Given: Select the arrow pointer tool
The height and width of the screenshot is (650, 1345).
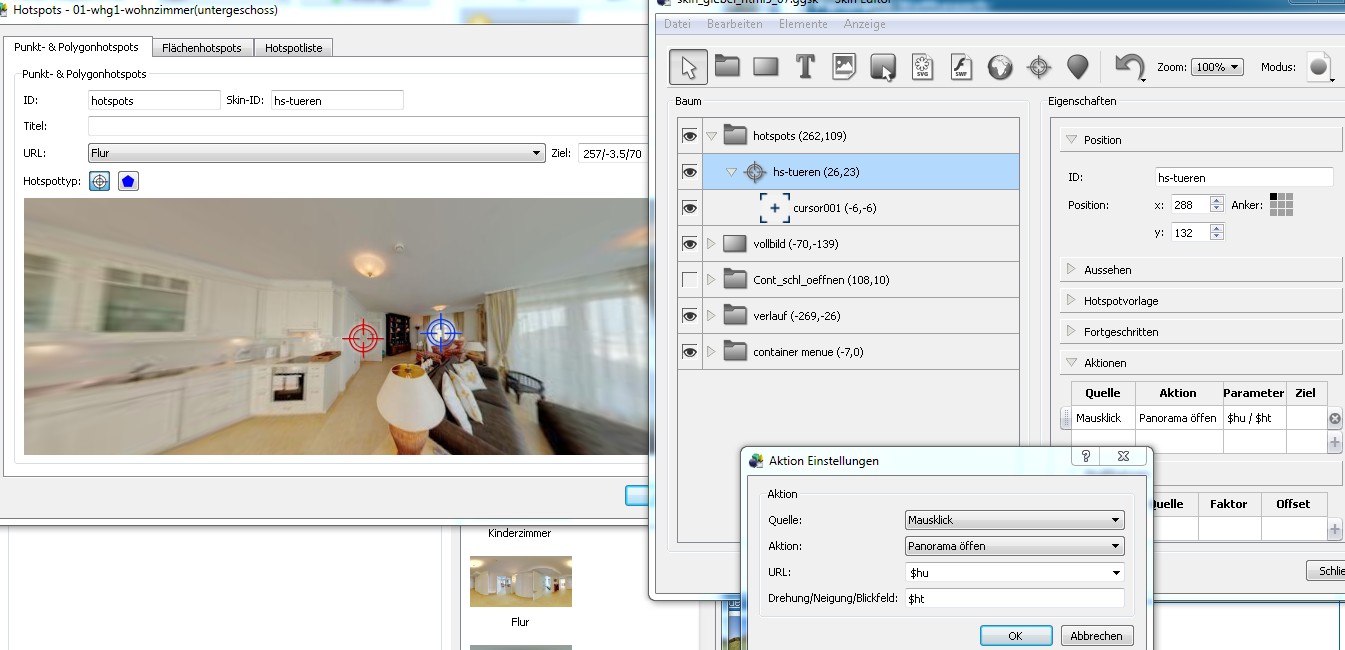Looking at the screenshot, I should [x=688, y=67].
